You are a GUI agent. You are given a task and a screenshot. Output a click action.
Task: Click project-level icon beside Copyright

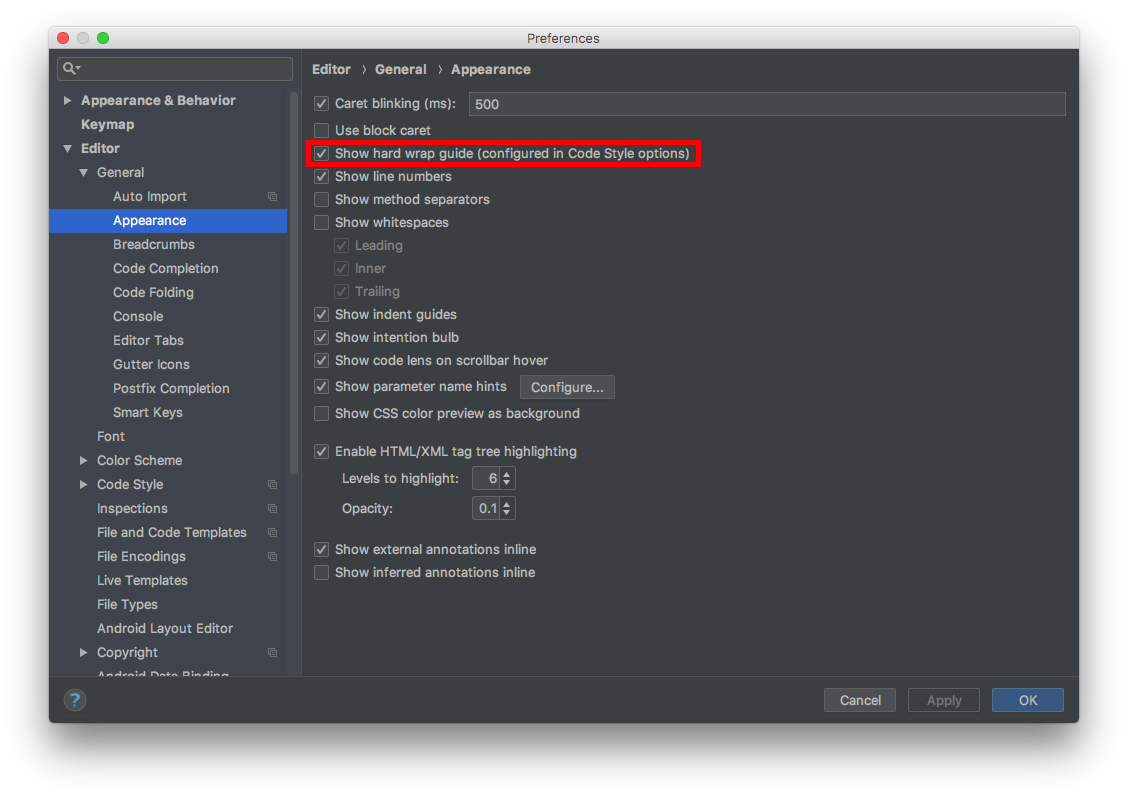pyautogui.click(x=272, y=653)
